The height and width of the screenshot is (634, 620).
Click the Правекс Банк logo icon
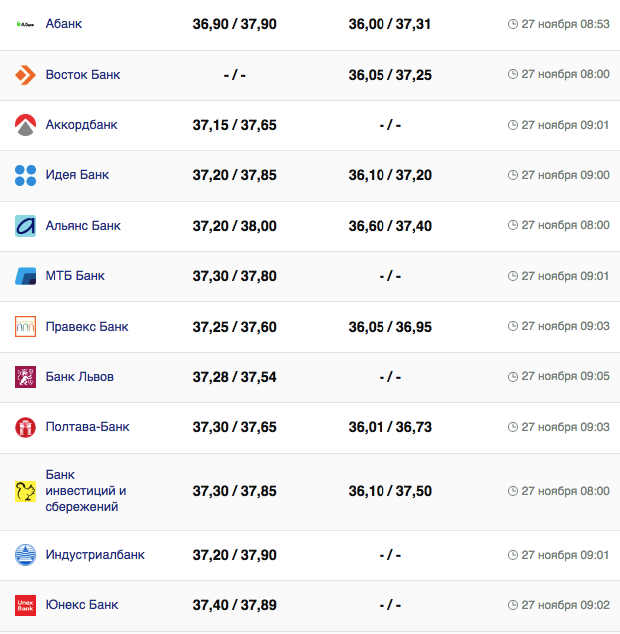(26, 327)
